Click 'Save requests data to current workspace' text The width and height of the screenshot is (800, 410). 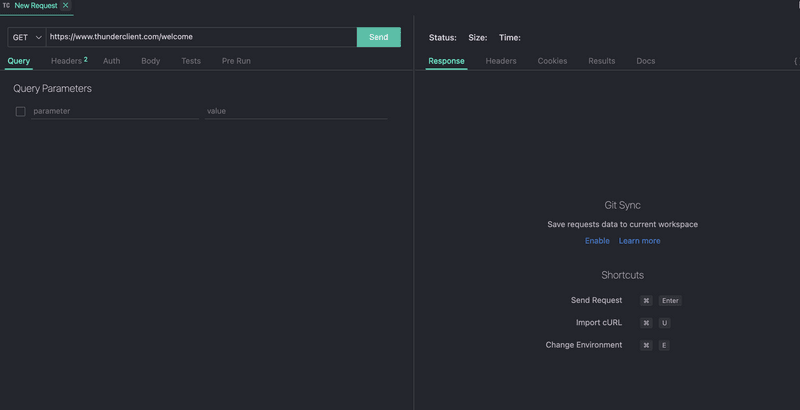[622, 224]
